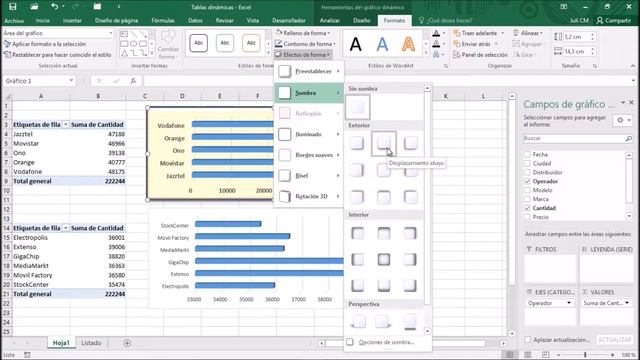Click the Panel de selección button

(x=480, y=54)
